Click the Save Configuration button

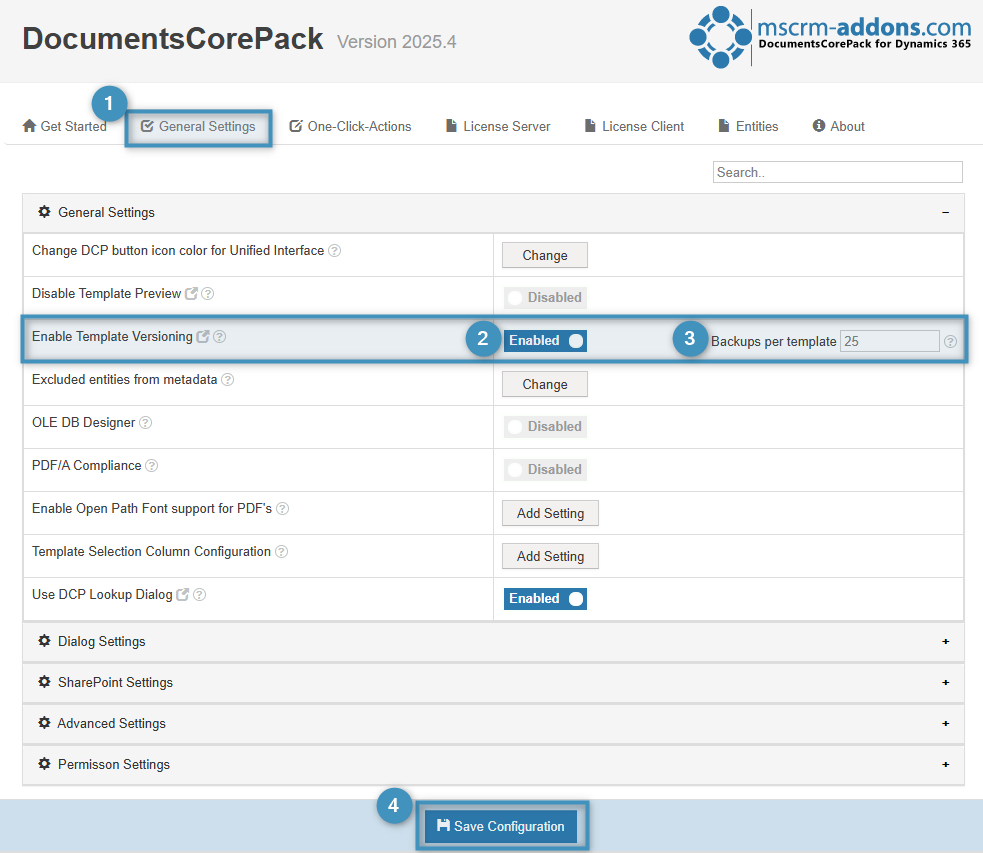501,827
